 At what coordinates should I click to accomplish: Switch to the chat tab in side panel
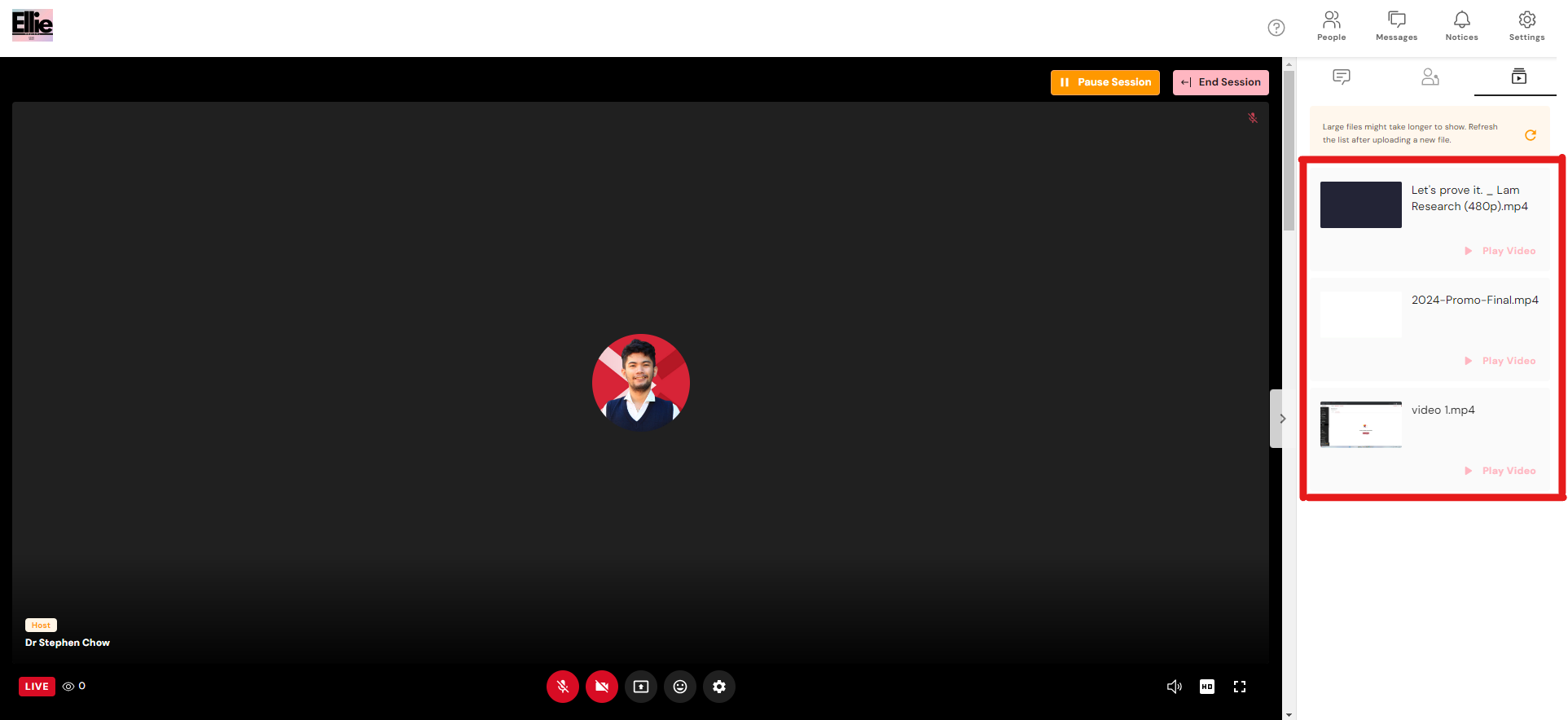(x=1342, y=77)
